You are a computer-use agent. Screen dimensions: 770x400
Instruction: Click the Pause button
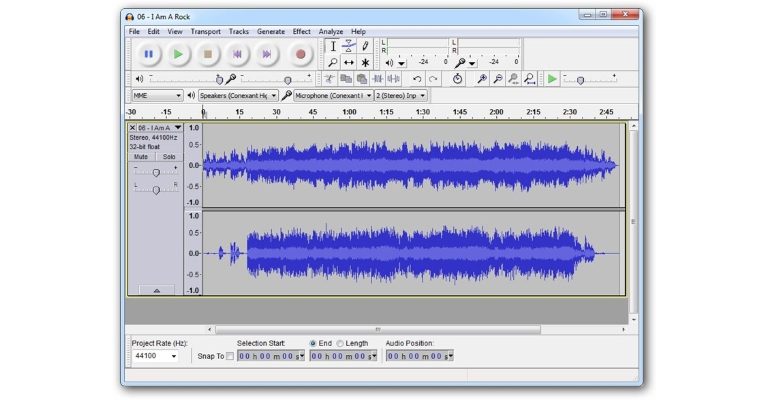(148, 54)
